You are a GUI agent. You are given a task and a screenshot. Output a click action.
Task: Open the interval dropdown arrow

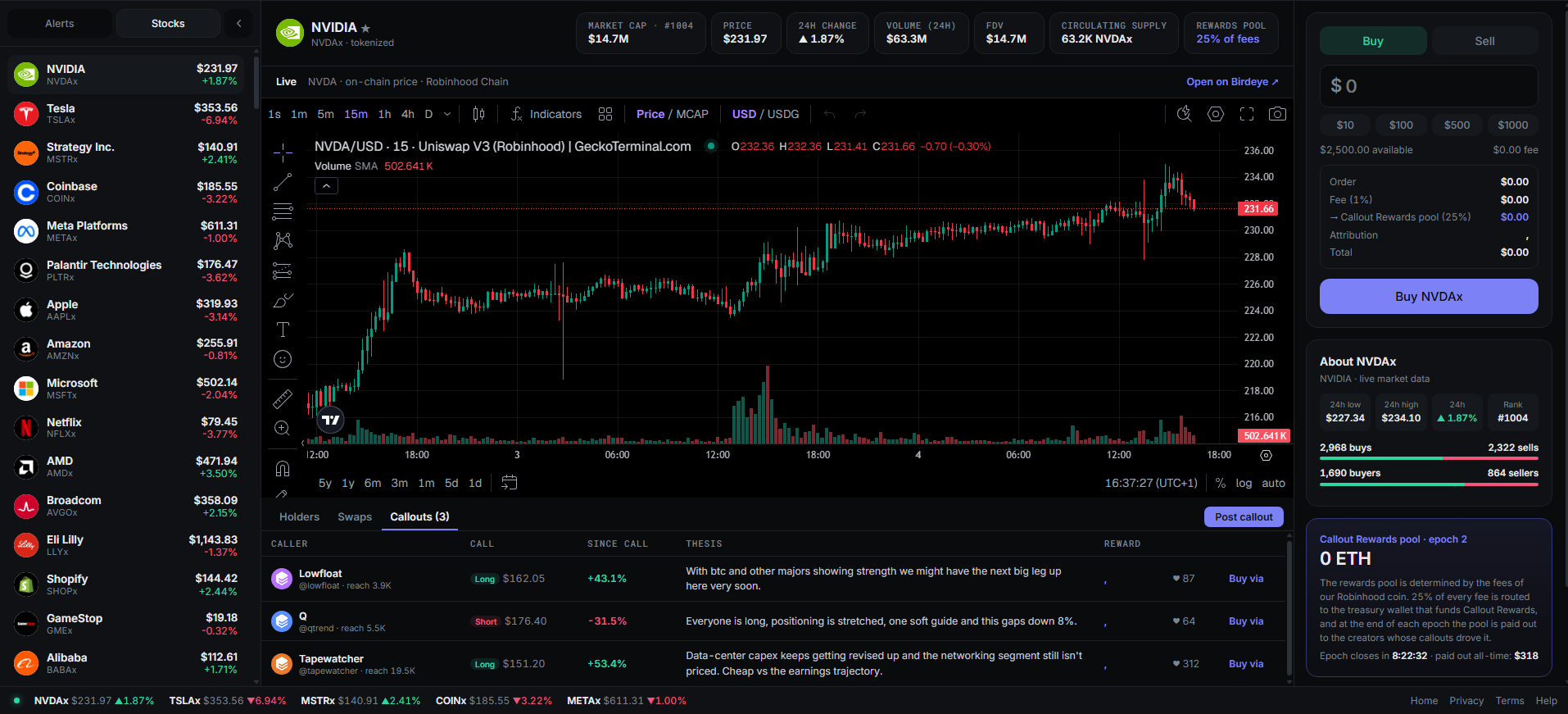tap(447, 114)
